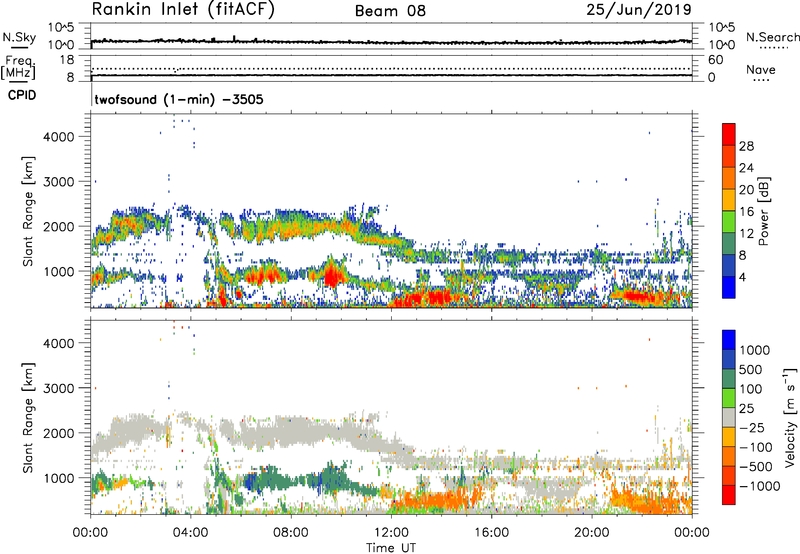
Task: Click the "N.Search" legend label
Action: [773, 37]
